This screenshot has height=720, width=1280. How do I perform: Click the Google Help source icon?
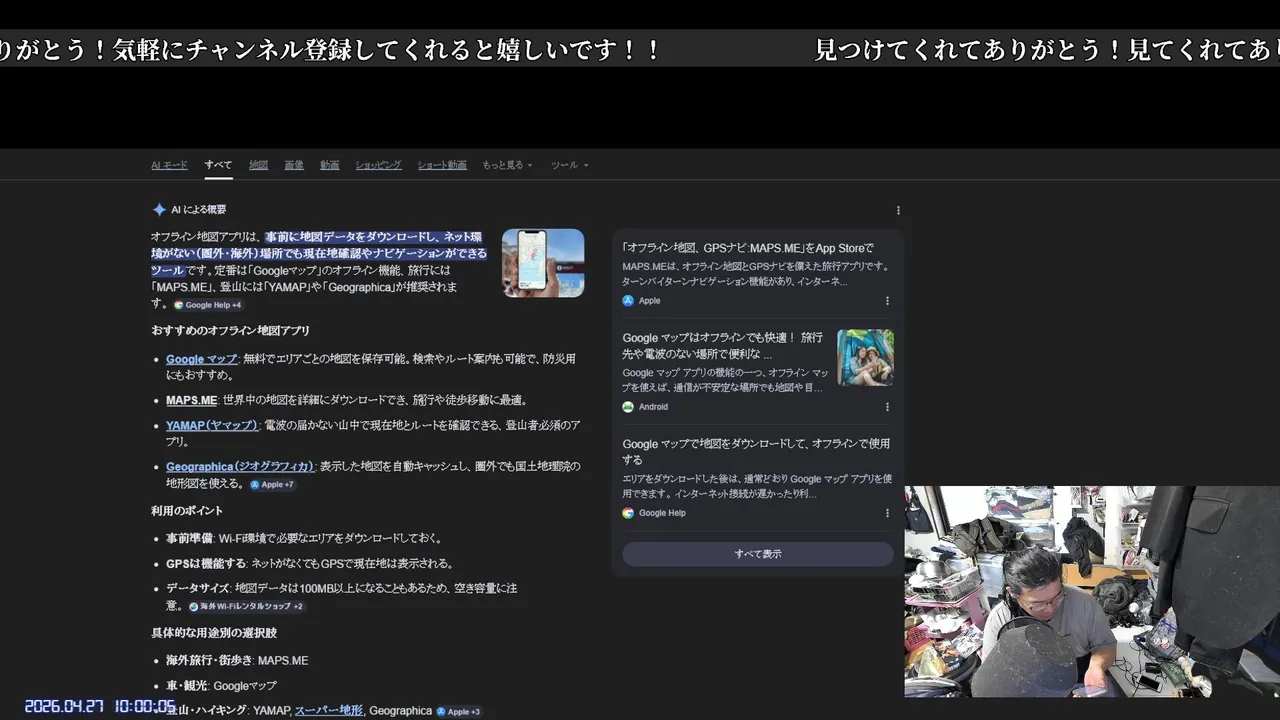[x=628, y=513]
